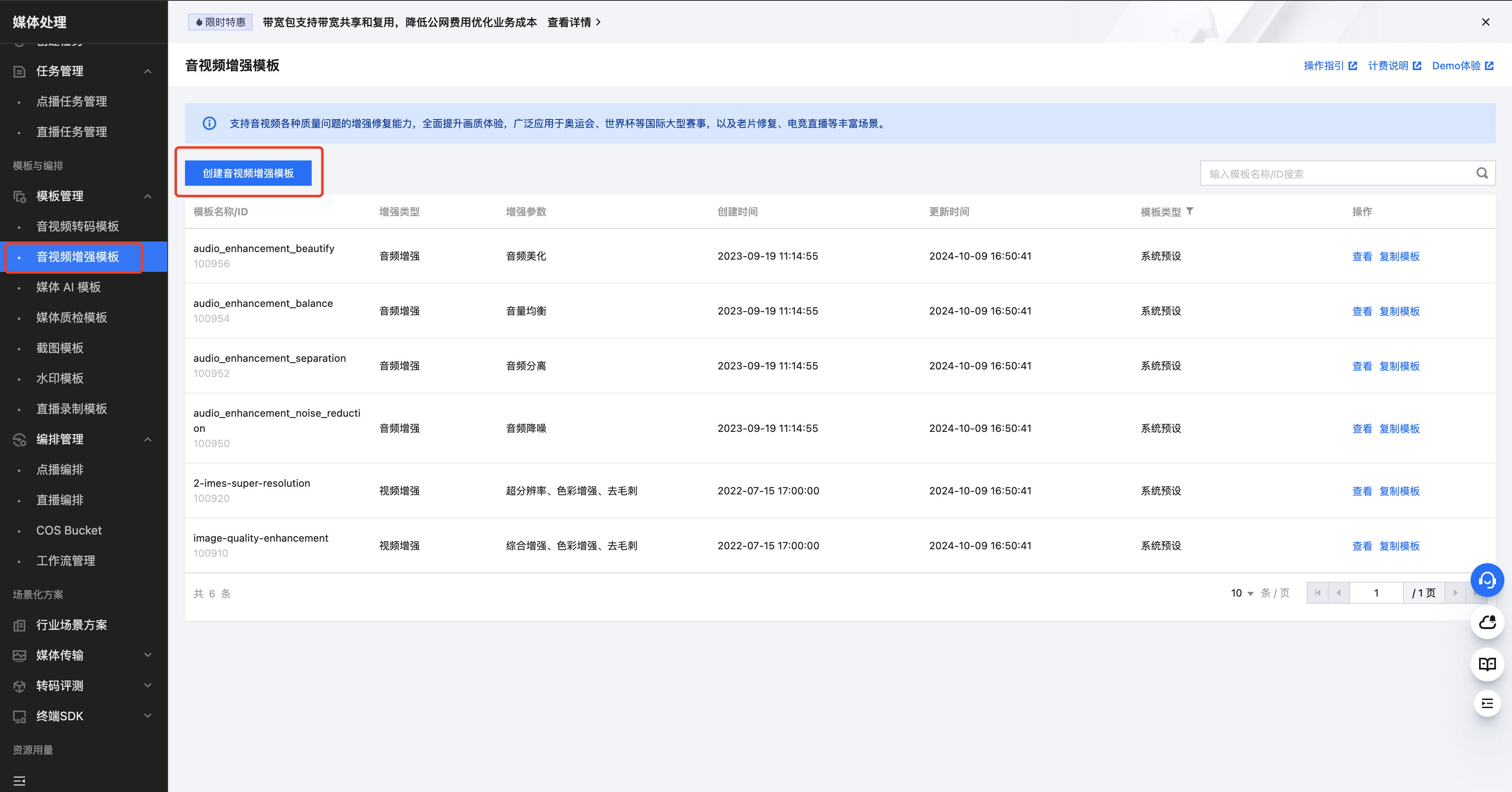Open the 10 条/页 page size dropdown
The height and width of the screenshot is (792, 1512).
pos(1242,593)
